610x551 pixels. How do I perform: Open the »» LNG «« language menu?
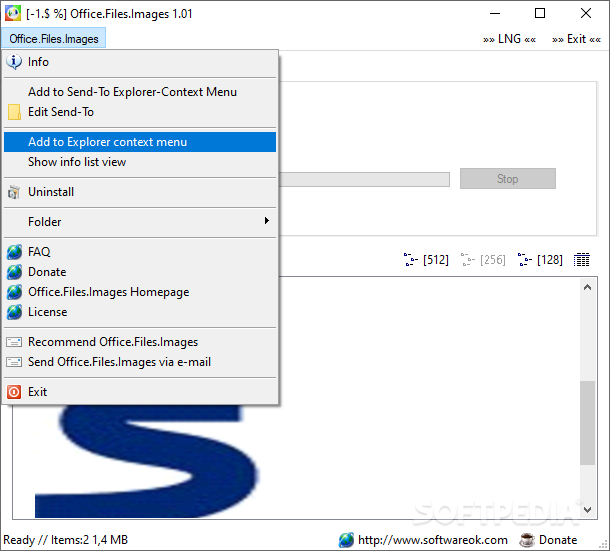point(509,39)
